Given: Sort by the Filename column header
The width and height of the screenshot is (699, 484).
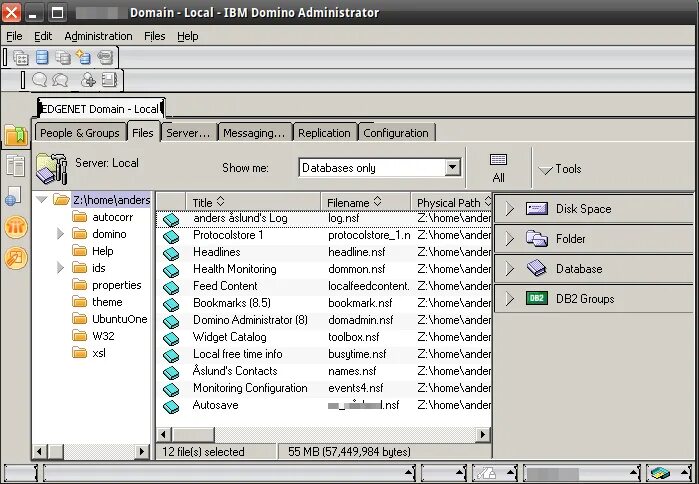Looking at the screenshot, I should (x=366, y=202).
